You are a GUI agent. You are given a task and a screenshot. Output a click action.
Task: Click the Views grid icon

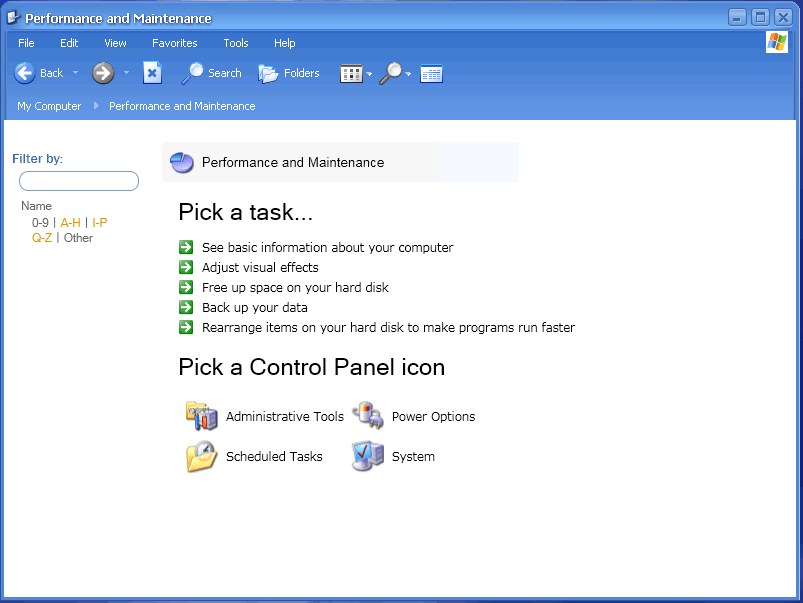(351, 74)
